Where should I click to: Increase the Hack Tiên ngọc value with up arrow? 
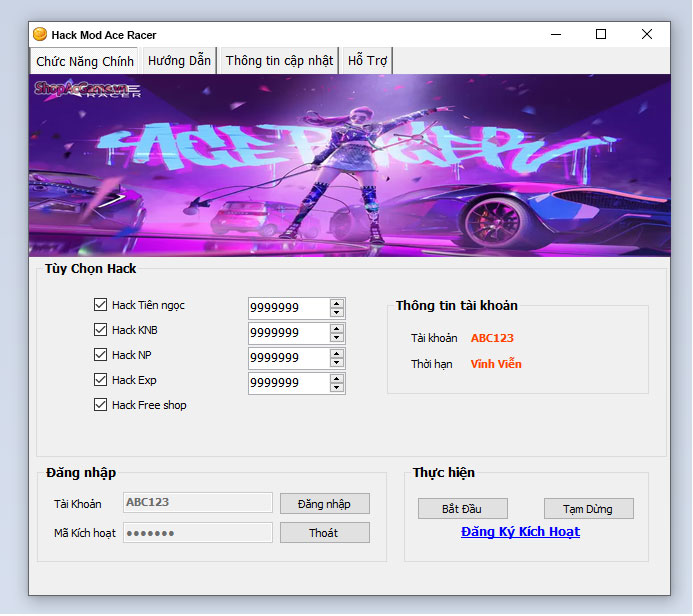337,304
